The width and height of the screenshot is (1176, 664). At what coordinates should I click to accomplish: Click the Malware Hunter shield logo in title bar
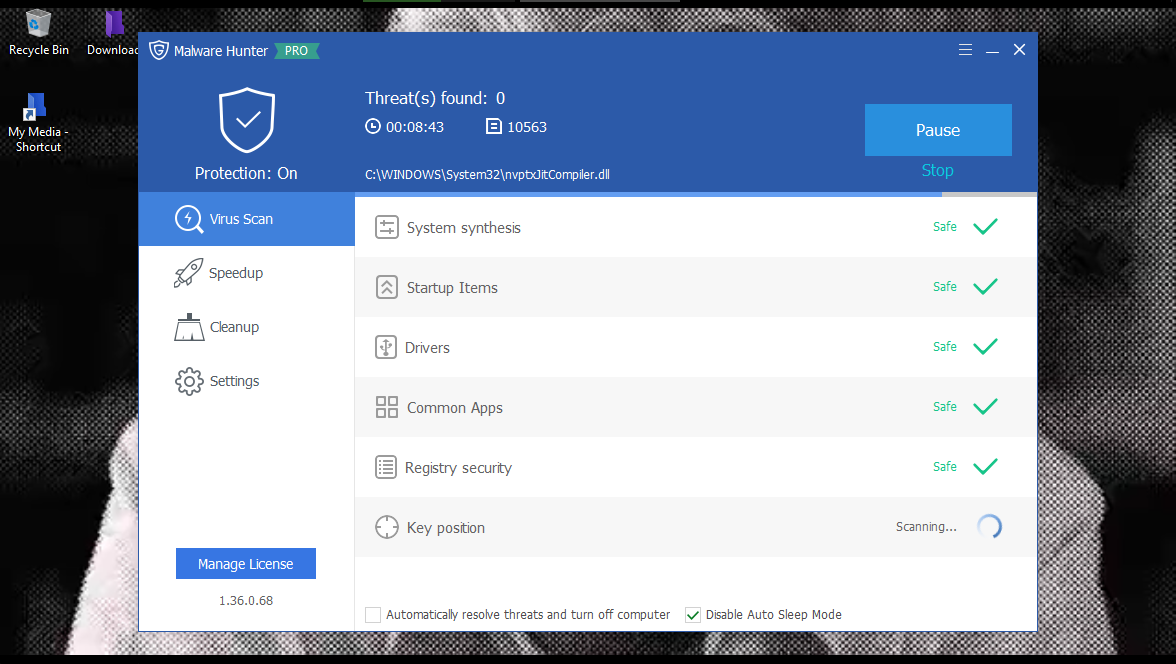click(158, 50)
